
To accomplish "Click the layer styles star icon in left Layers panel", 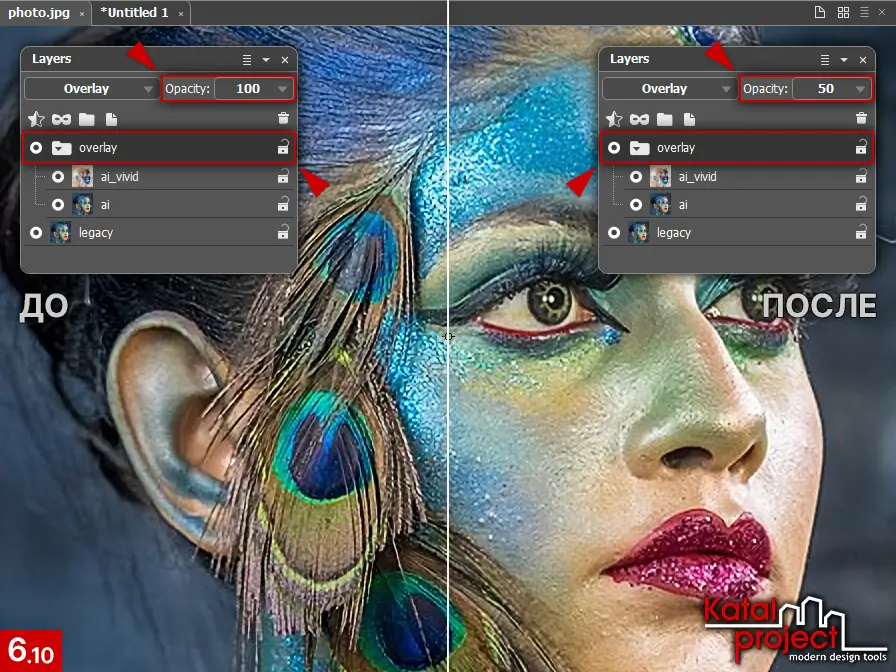I will pos(37,119).
